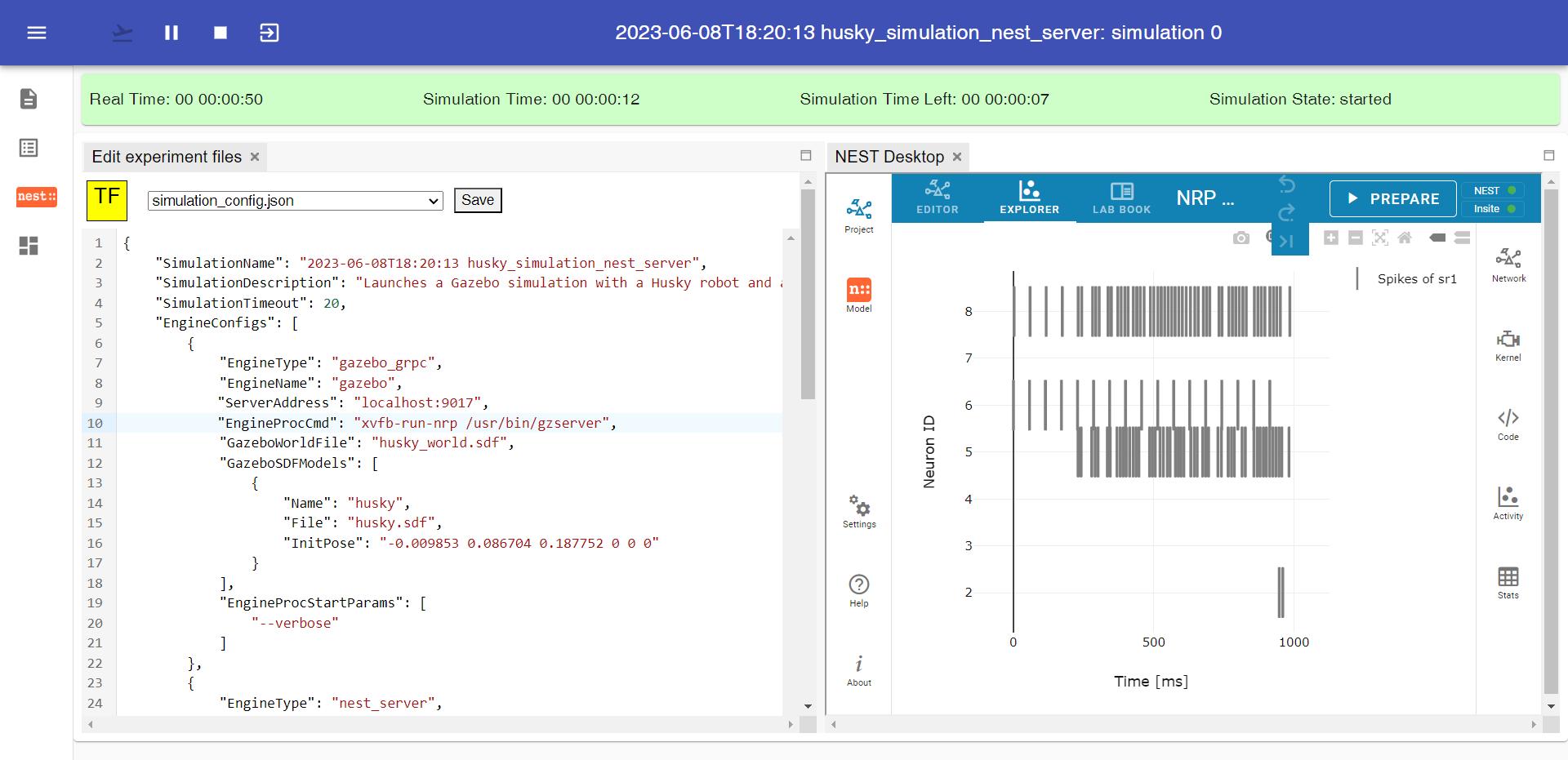Zoom in on the spike plot

coord(1331,238)
